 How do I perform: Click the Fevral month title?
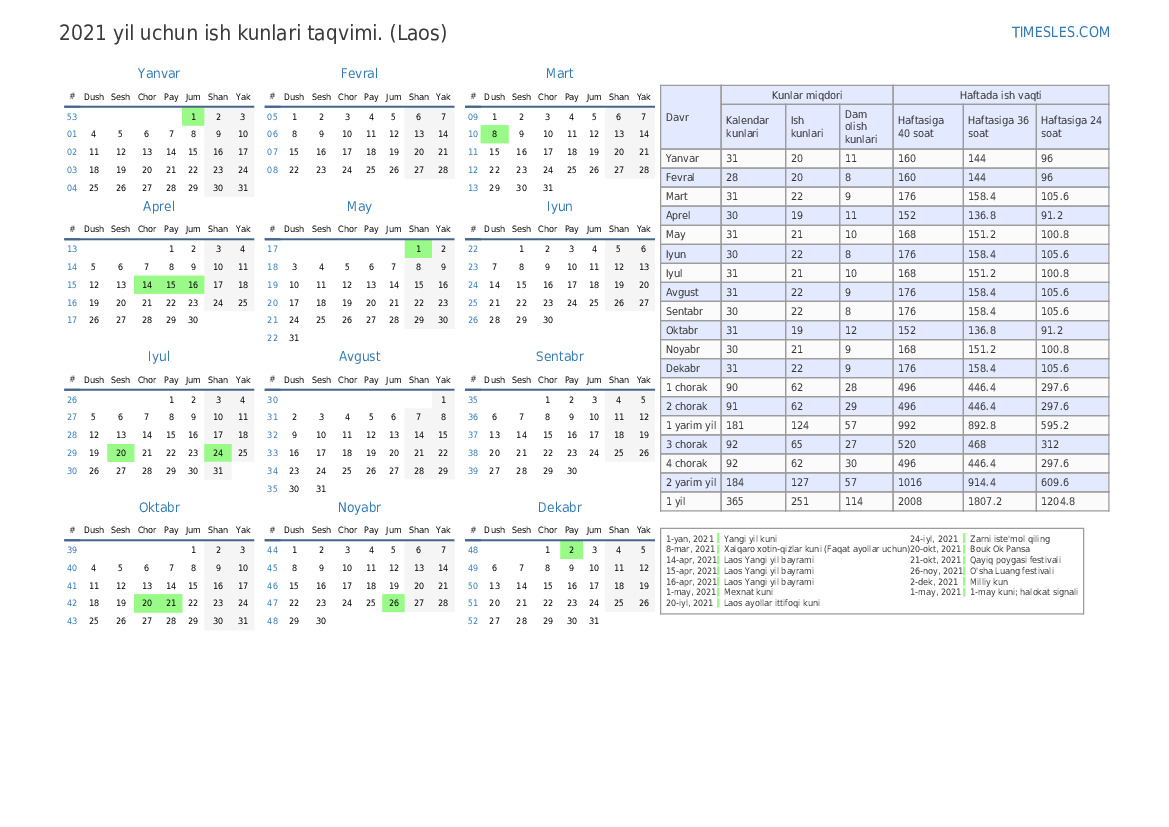point(359,73)
